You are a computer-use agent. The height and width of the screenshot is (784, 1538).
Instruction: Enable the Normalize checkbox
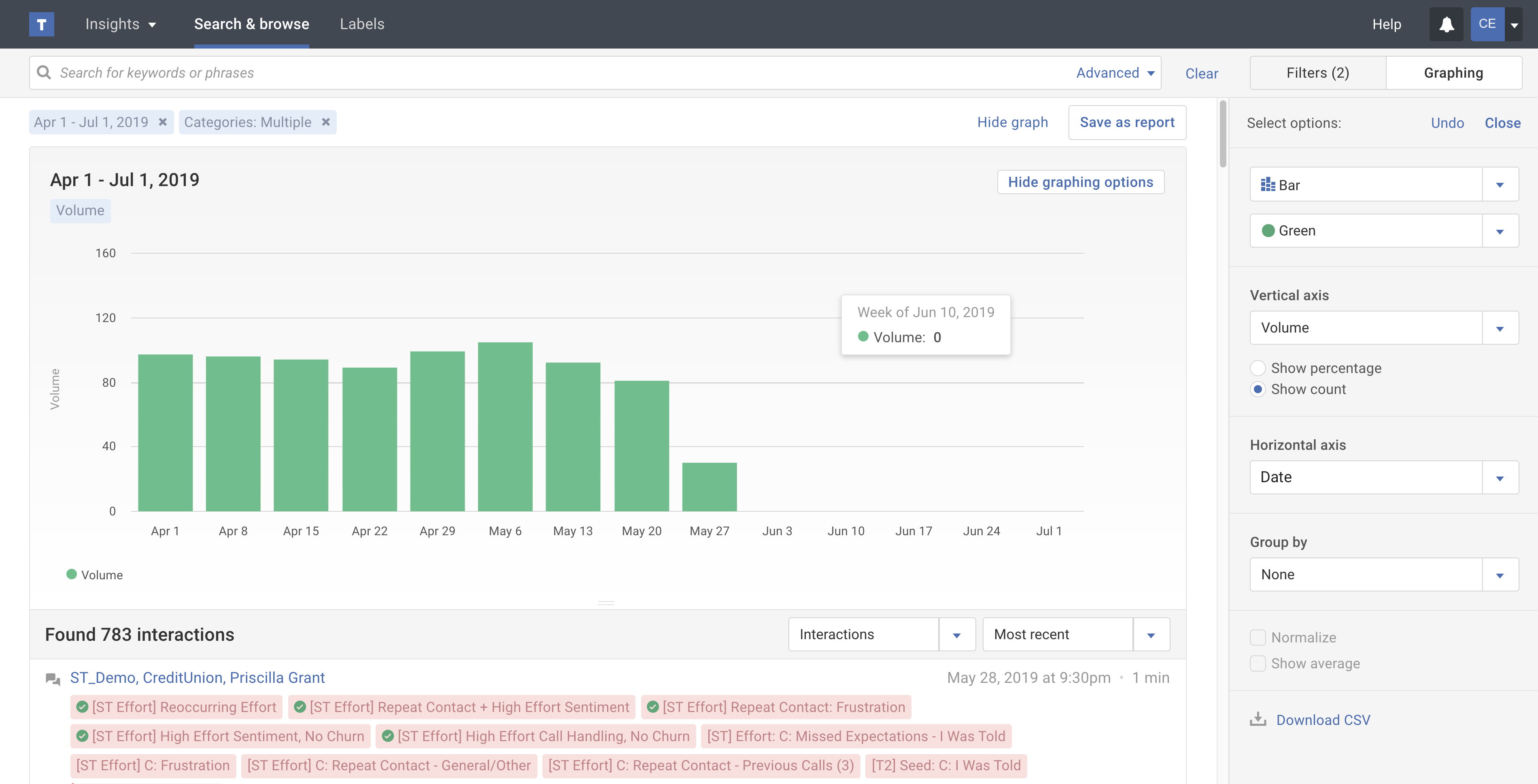[x=1258, y=638]
